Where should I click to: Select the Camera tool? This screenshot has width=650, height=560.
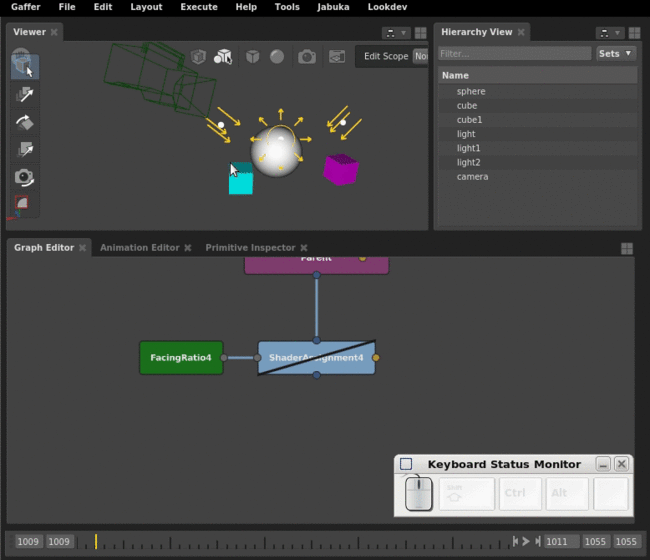point(24,177)
